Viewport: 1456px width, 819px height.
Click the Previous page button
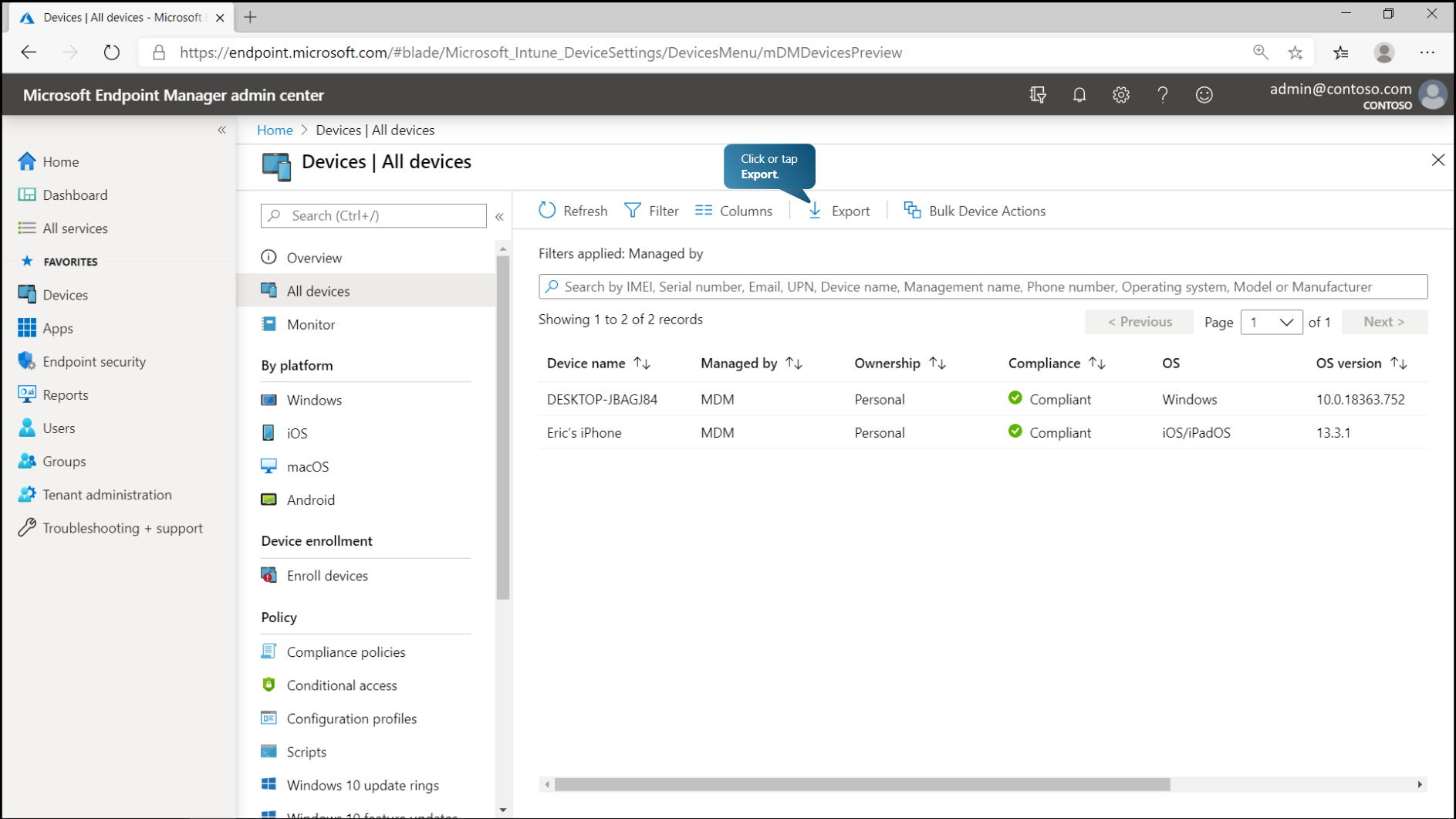(1139, 322)
